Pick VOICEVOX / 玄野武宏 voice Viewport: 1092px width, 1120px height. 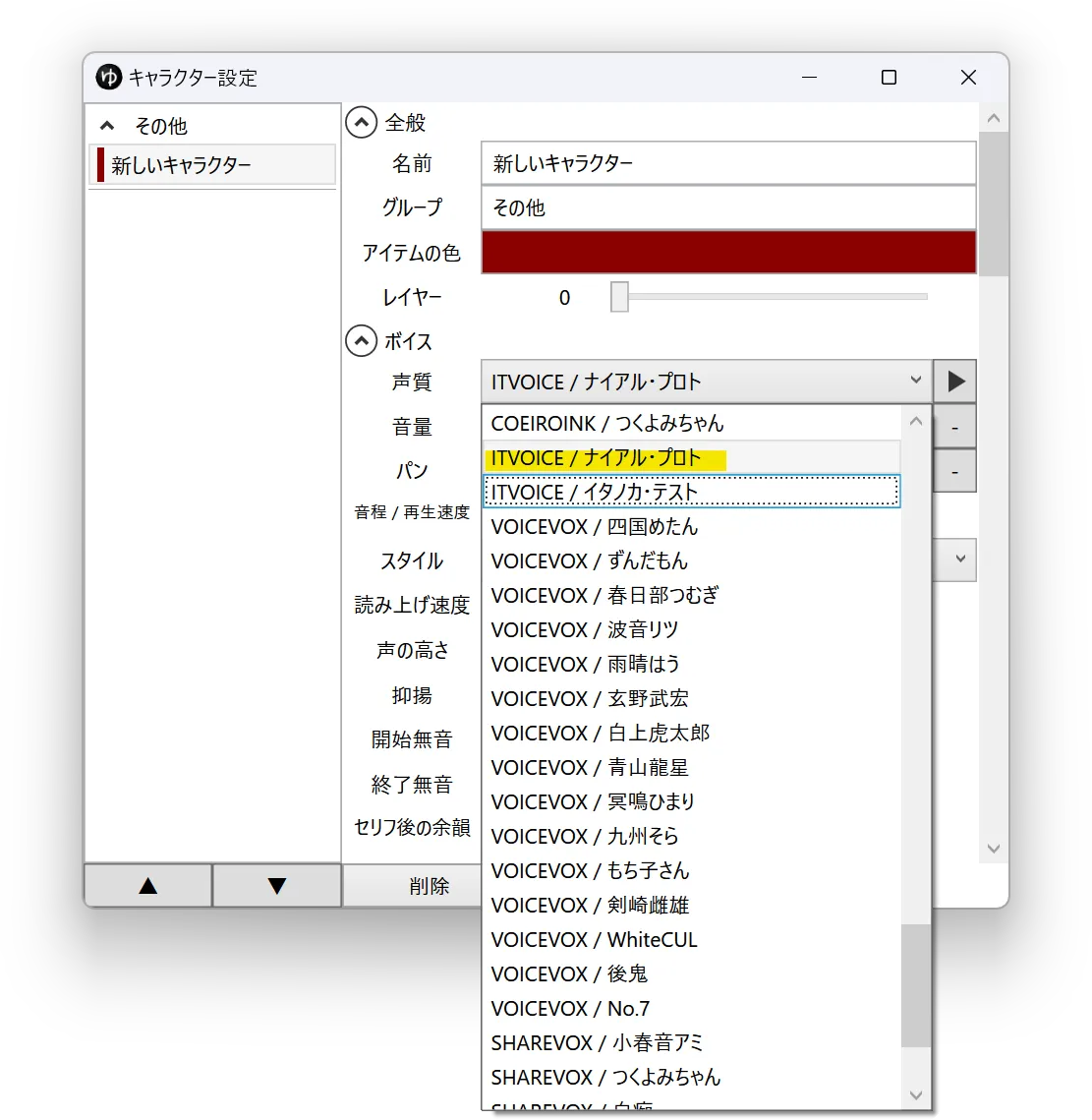691,698
